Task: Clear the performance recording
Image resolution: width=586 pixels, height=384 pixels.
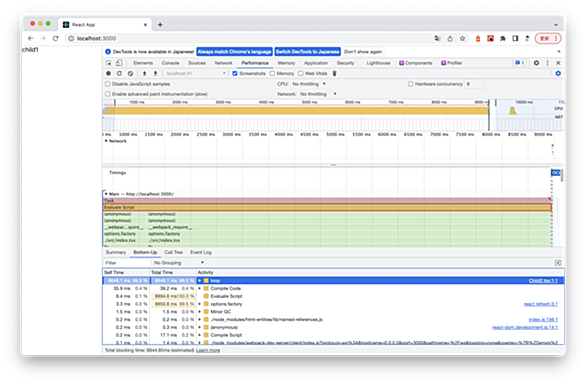Action: tap(130, 74)
